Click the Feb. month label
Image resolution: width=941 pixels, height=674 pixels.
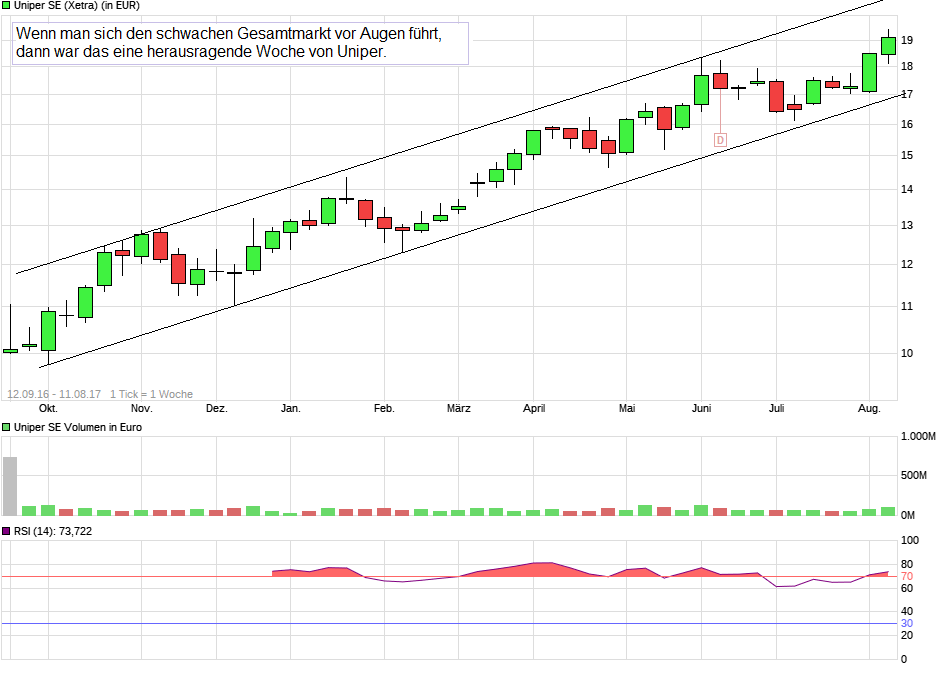click(384, 409)
